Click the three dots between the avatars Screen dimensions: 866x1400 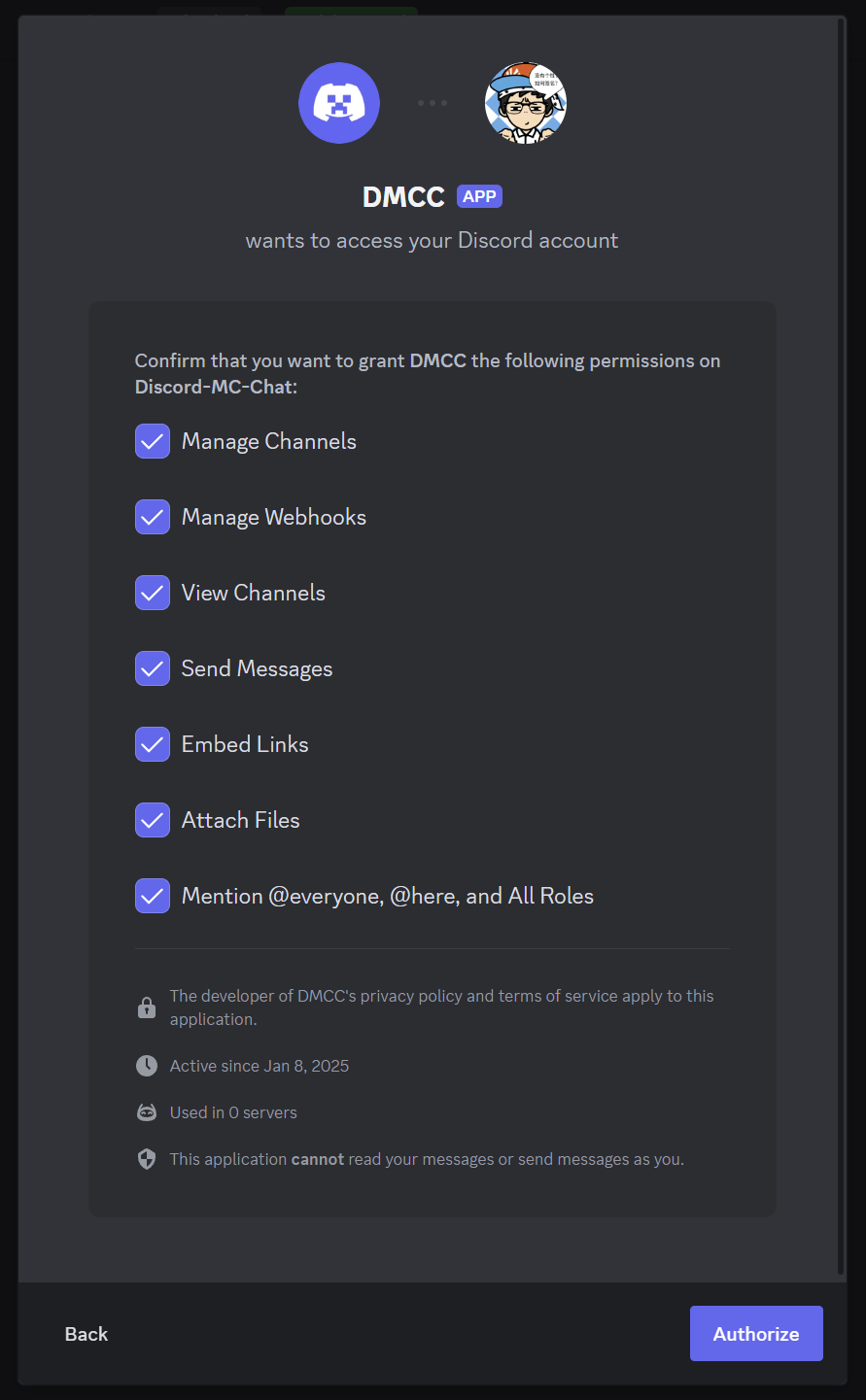point(433,103)
